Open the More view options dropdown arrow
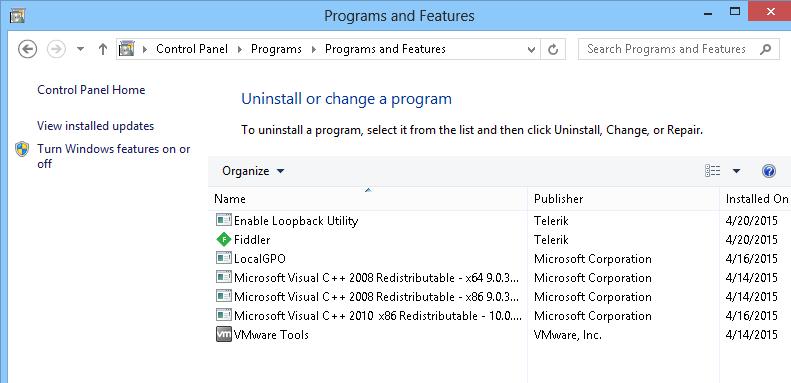Image resolution: width=791 pixels, height=383 pixels. [736, 171]
